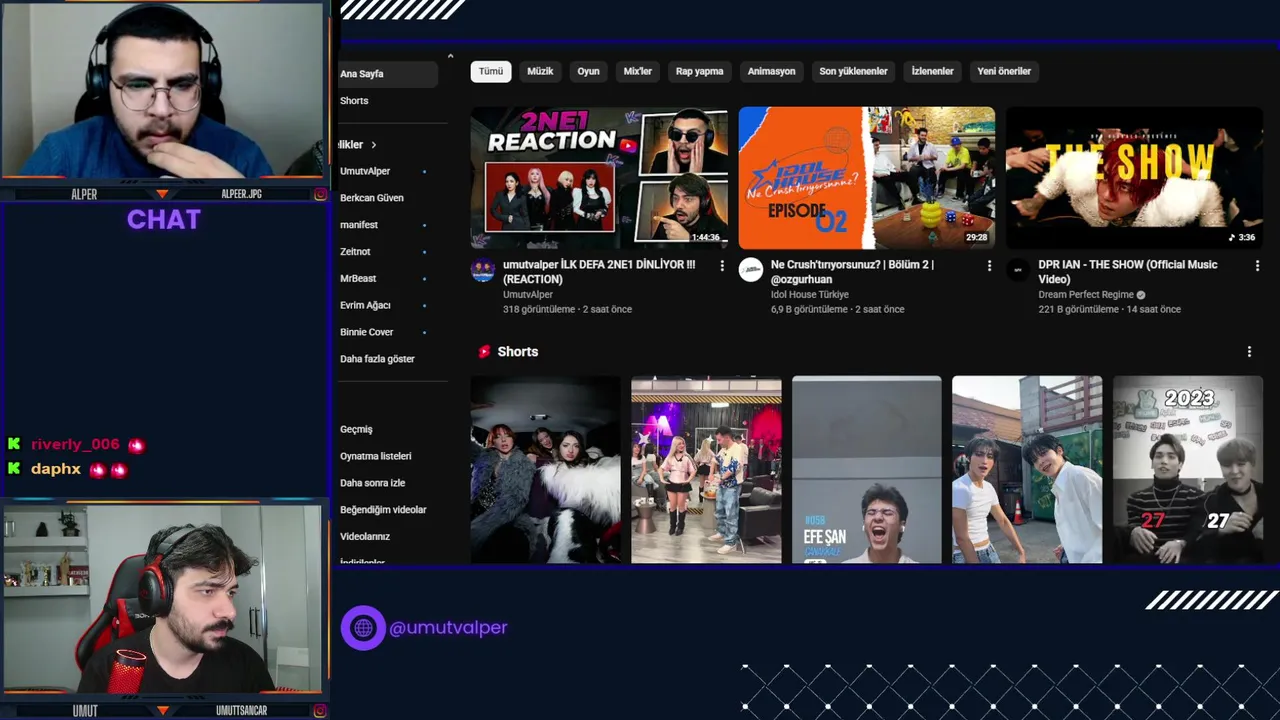This screenshot has height=720, width=1280.
Task: Open the Shorts section options menu
Action: pos(1249,352)
